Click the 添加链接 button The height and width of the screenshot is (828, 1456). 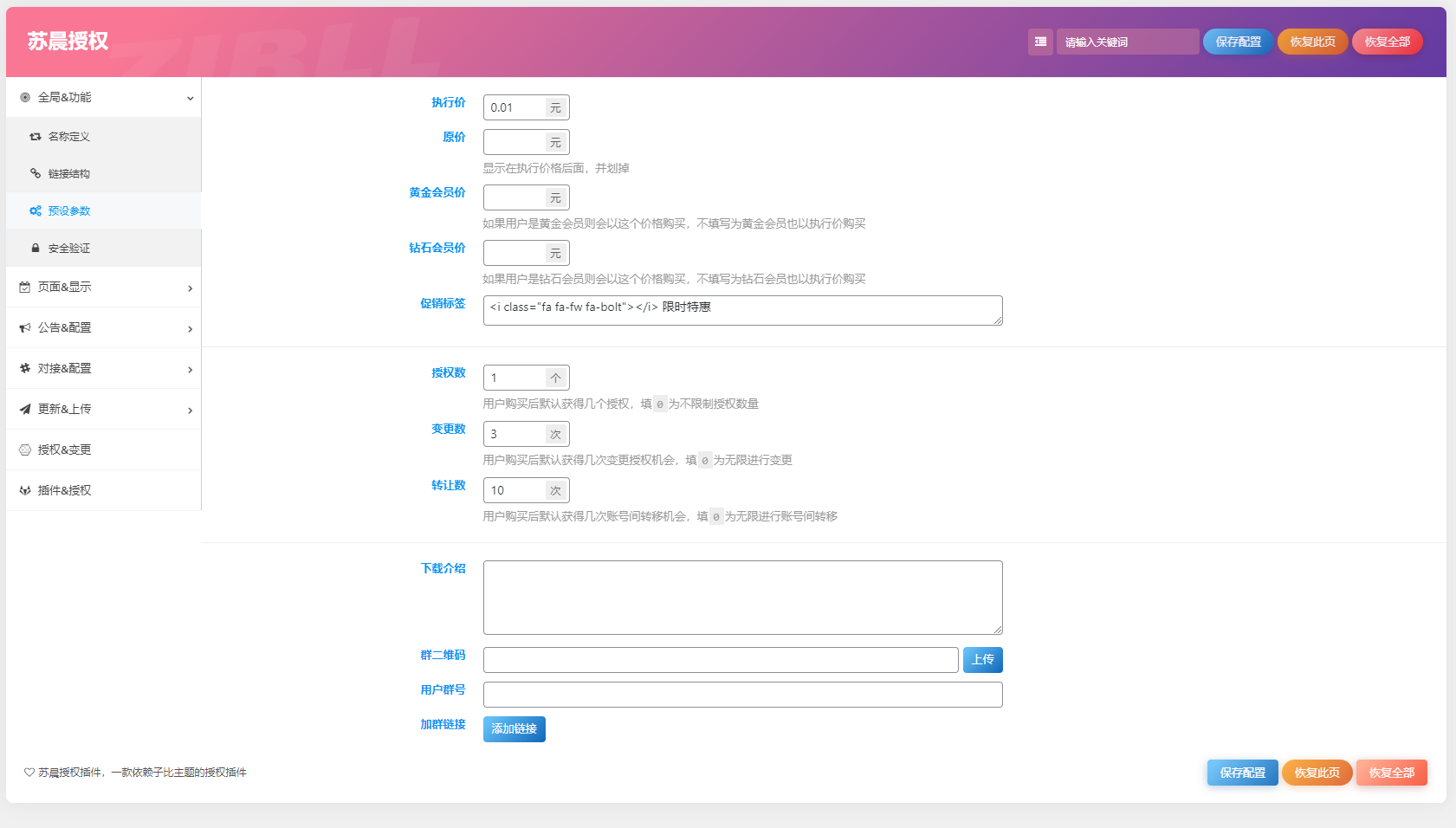coord(514,729)
